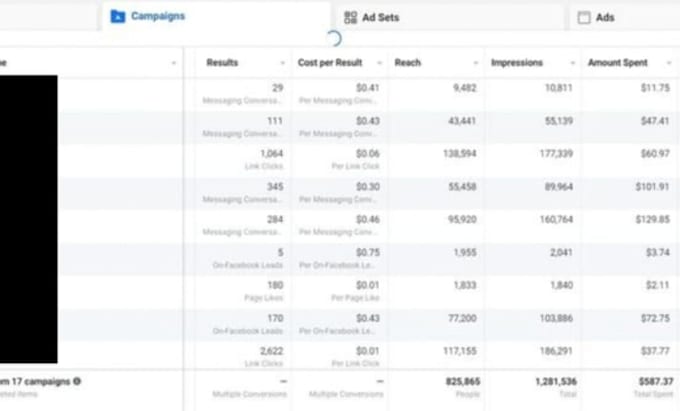Click the reach value 77,200
Viewport: 680px width, 411px height.
462,318
